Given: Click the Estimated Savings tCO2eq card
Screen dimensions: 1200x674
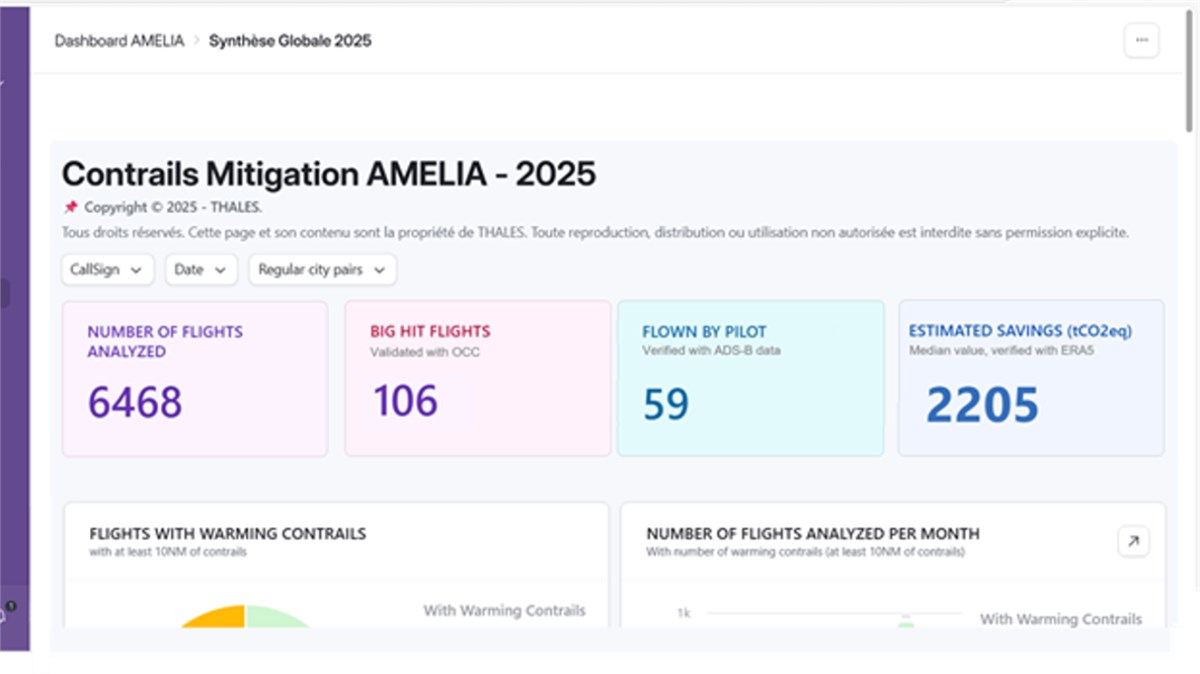Looking at the screenshot, I should click(x=1031, y=378).
